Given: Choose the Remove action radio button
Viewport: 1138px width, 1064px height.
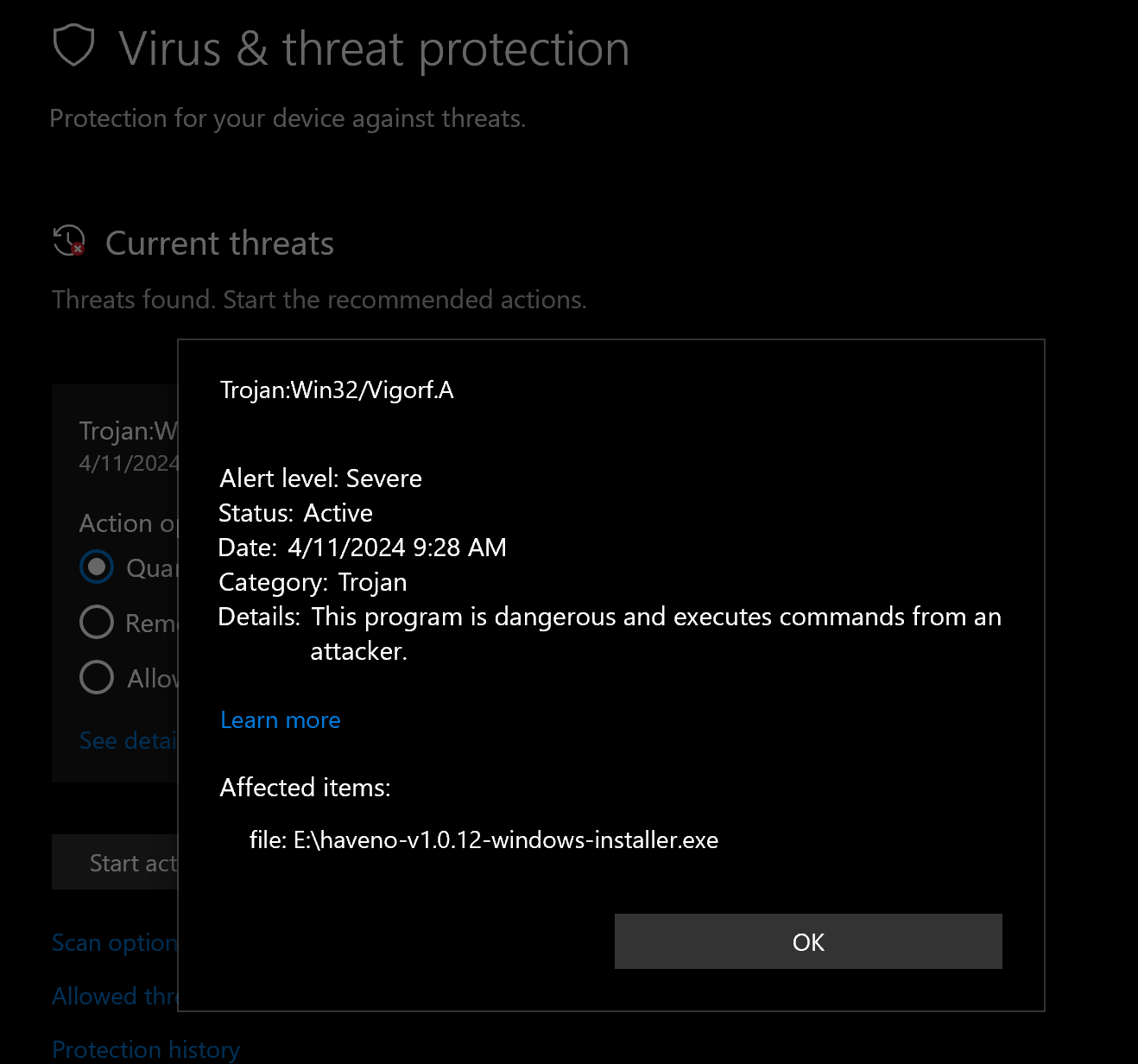Looking at the screenshot, I should pos(97,622).
